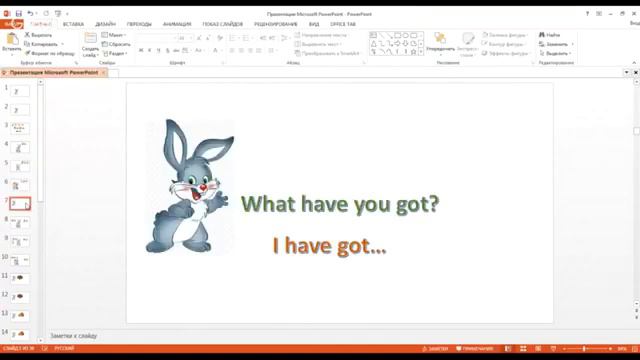
Task: Click the Undo arrow icon
Action: point(30,14)
